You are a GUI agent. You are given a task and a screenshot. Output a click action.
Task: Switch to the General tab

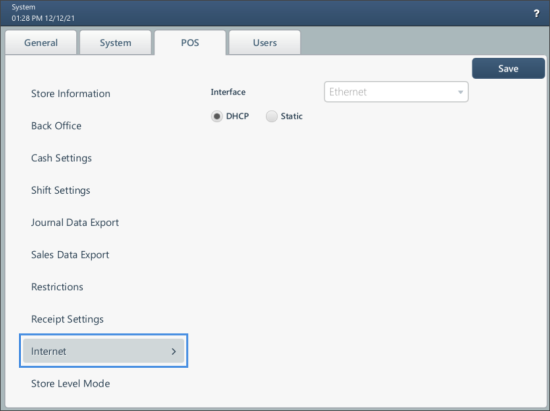[x=41, y=43]
